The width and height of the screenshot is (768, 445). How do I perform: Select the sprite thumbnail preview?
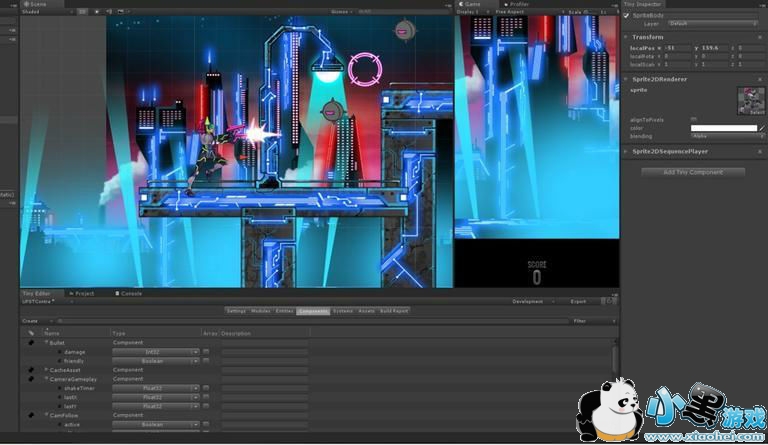(750, 100)
